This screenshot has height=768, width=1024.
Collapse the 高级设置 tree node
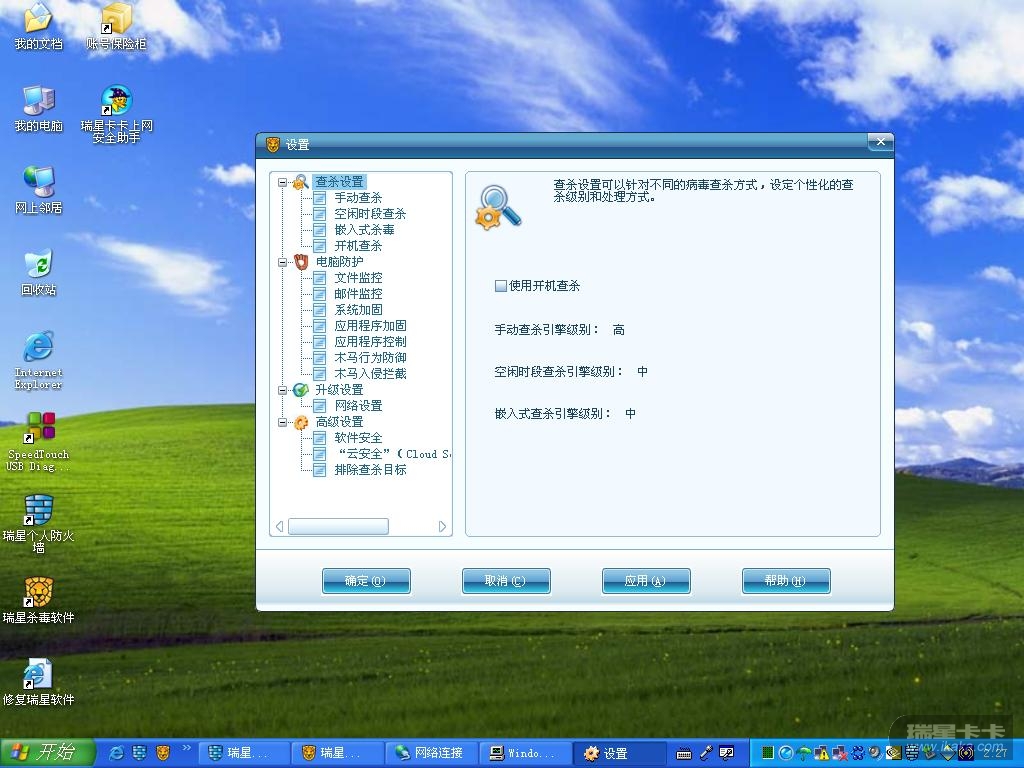point(283,422)
